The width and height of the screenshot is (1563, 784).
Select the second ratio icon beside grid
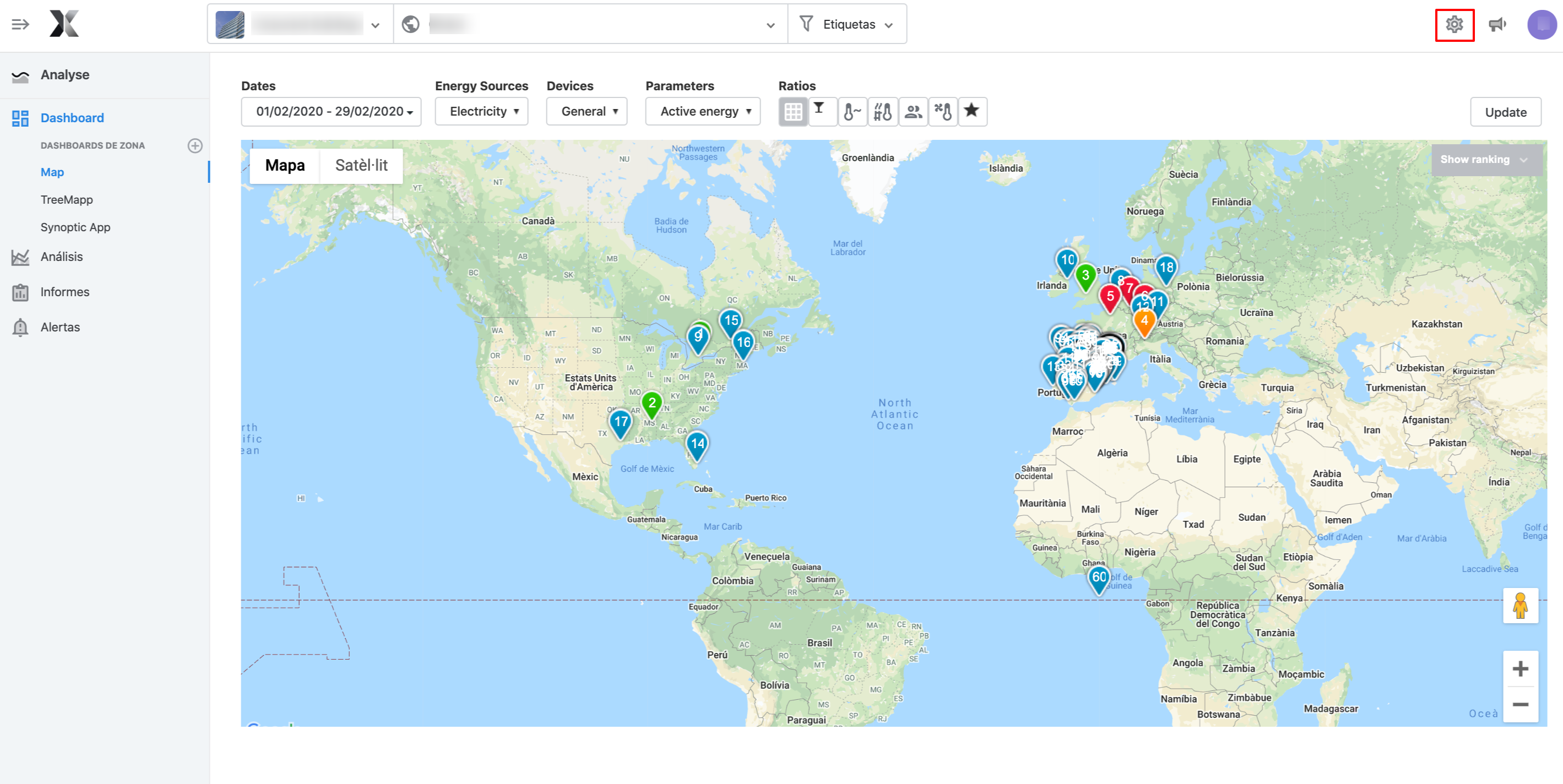click(822, 112)
